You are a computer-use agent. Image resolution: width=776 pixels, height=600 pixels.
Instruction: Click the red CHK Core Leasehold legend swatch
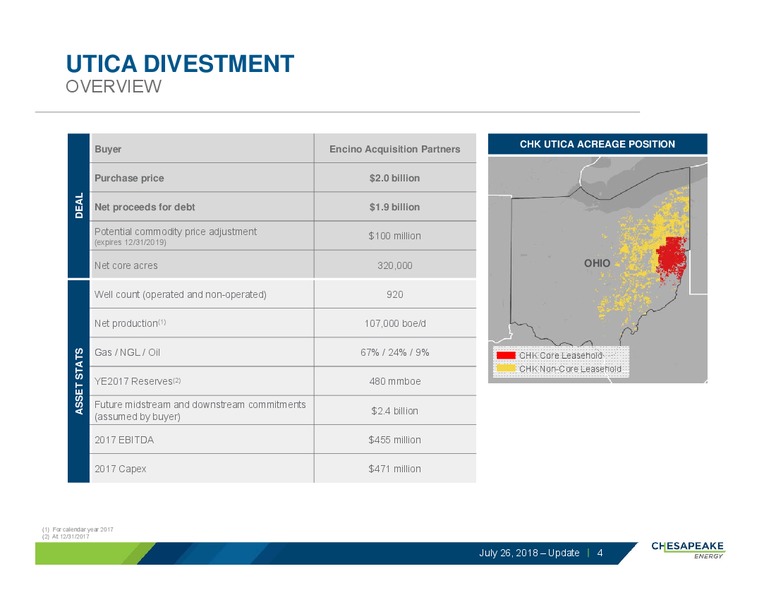coord(506,355)
